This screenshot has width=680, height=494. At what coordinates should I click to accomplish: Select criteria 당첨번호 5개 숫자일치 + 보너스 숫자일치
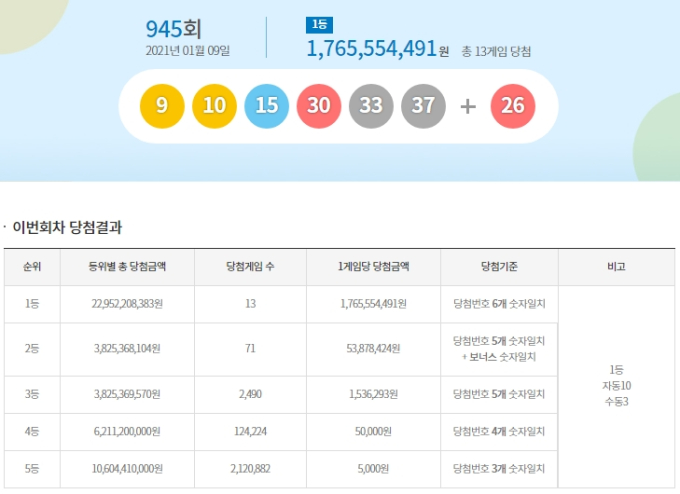499,349
